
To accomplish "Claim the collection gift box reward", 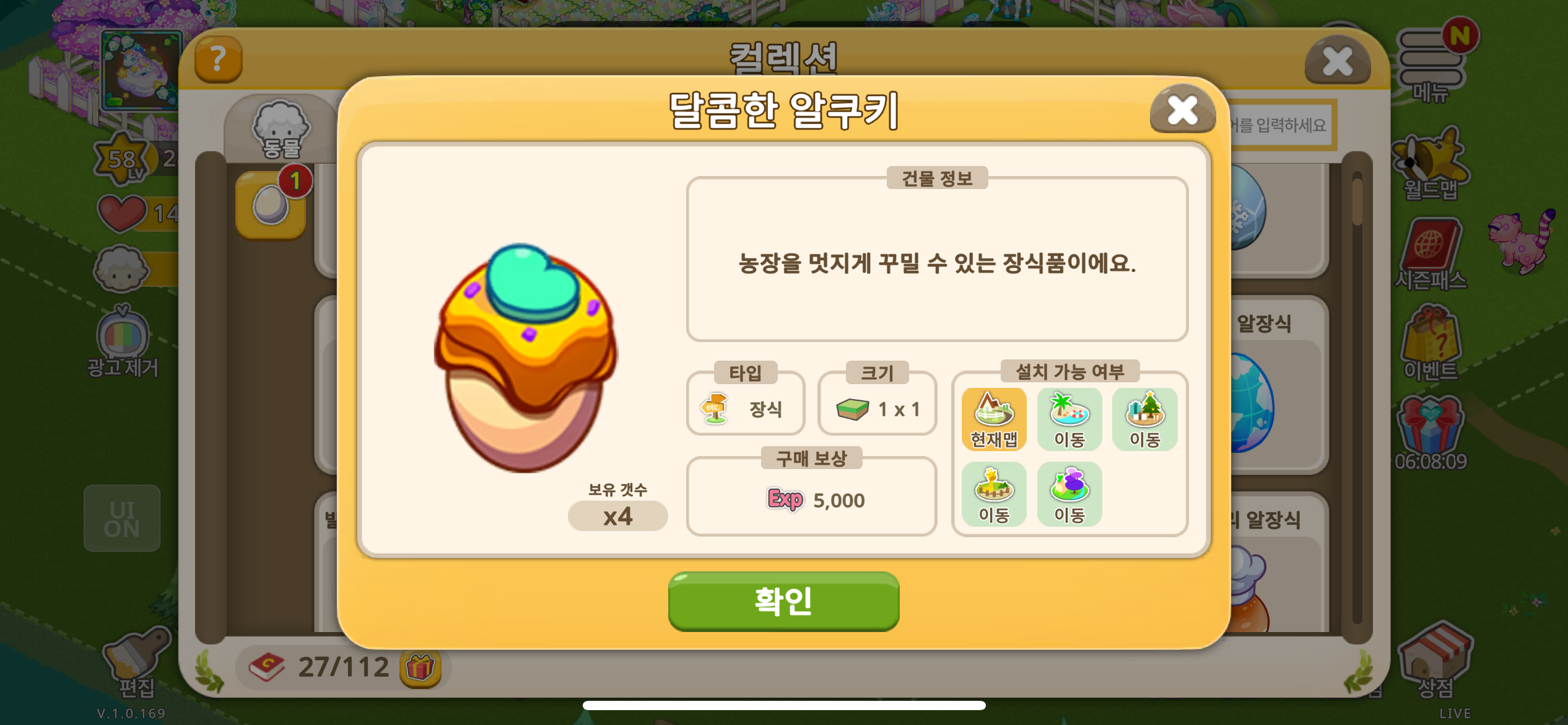I will click(x=420, y=668).
